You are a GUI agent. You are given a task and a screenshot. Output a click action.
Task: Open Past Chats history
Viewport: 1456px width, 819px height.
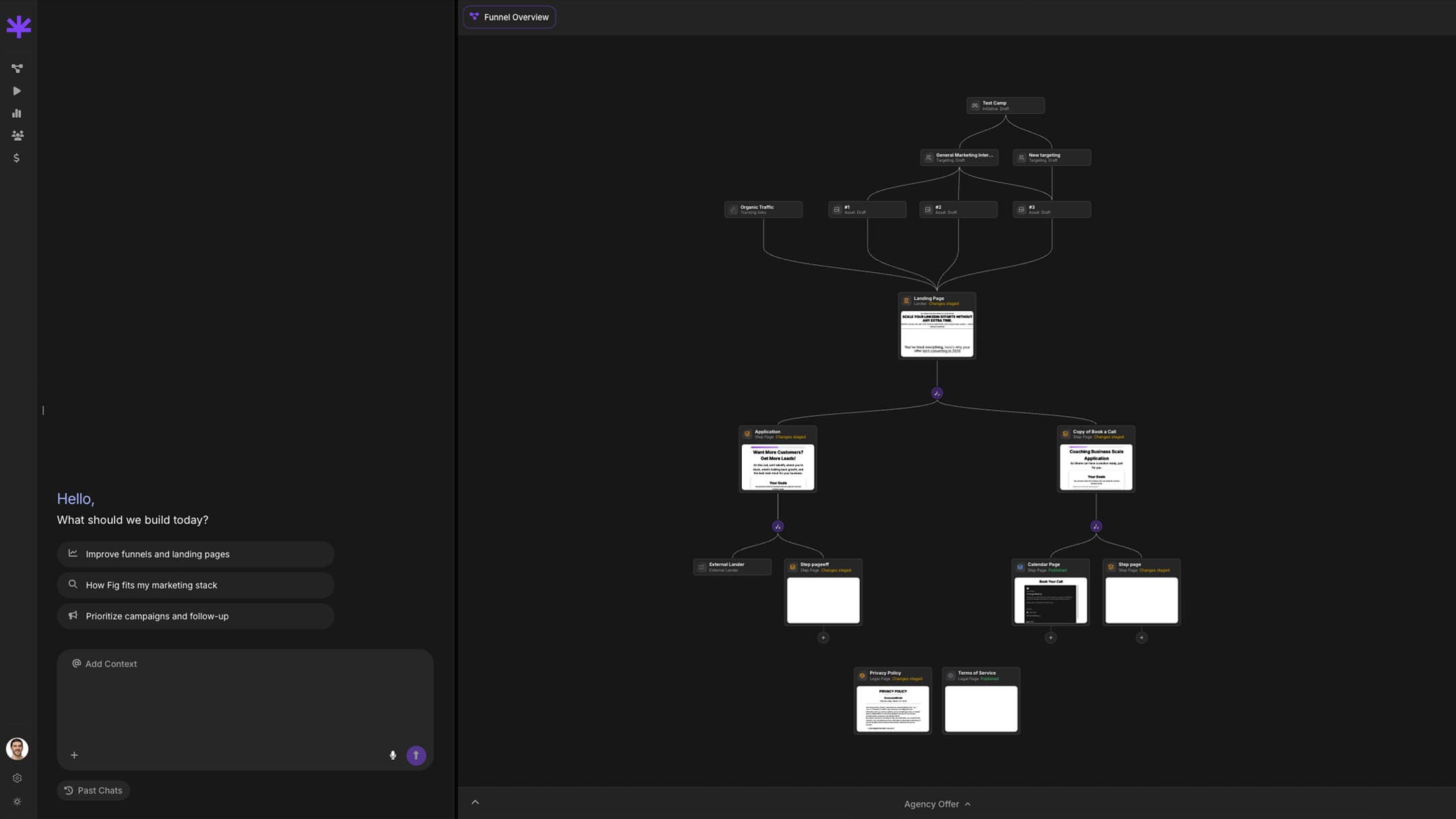coord(93,790)
